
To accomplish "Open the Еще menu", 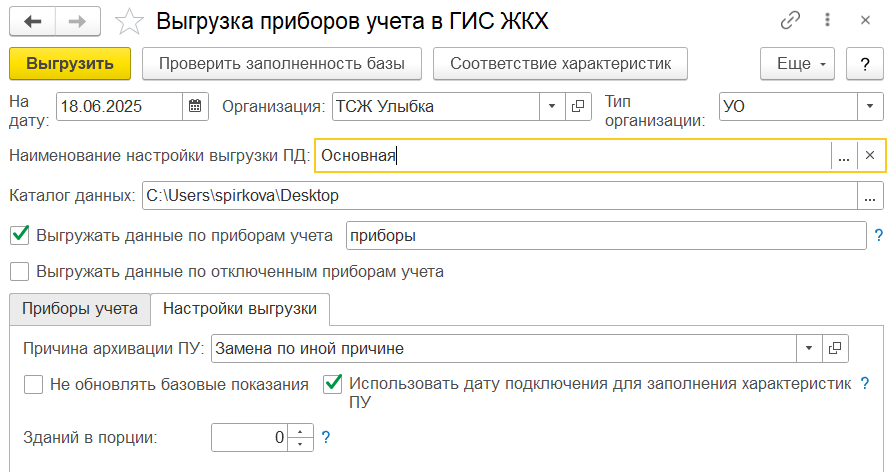I will tap(797, 64).
